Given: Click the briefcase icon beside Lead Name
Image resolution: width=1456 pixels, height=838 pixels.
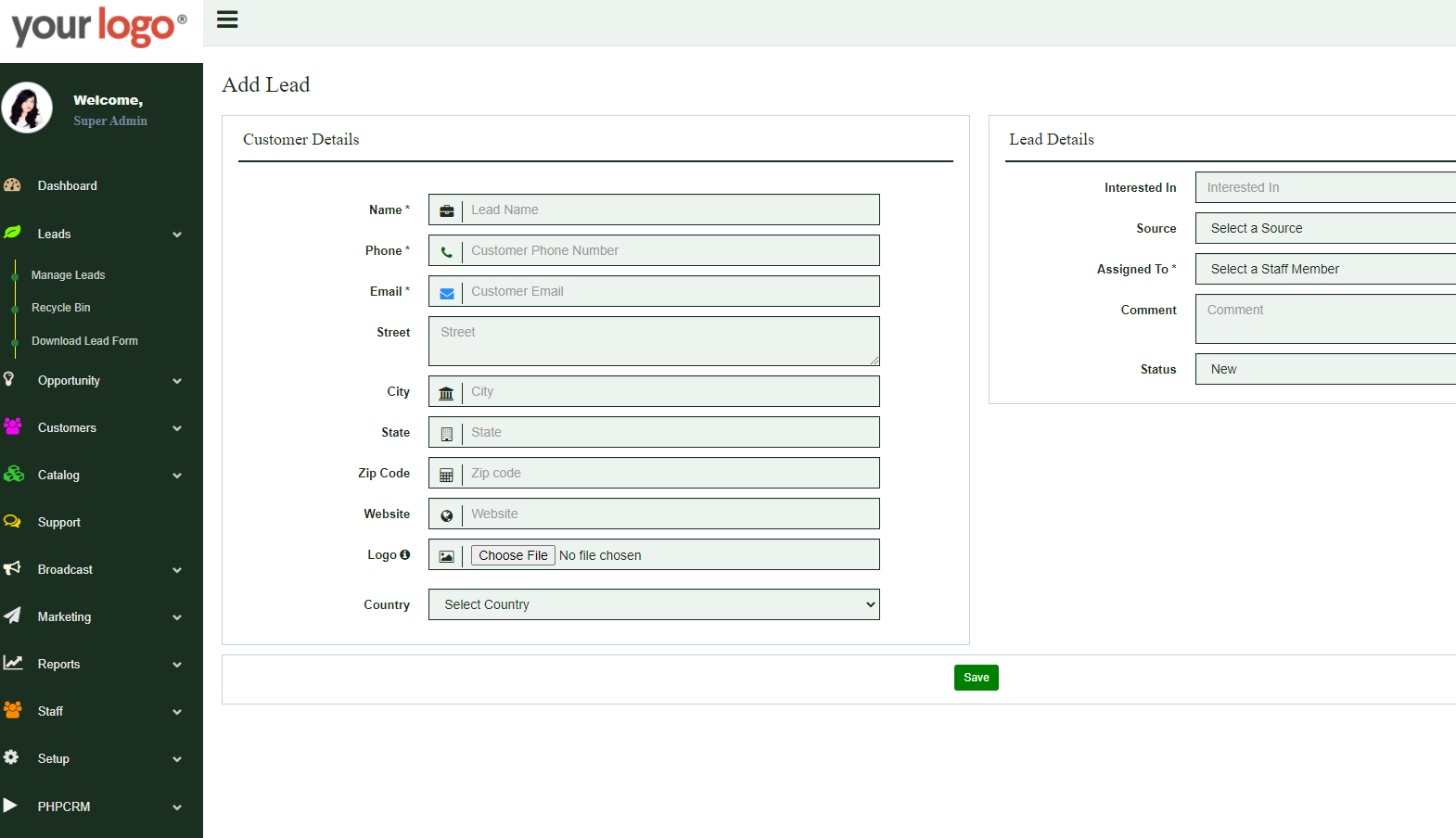Looking at the screenshot, I should click(x=446, y=210).
